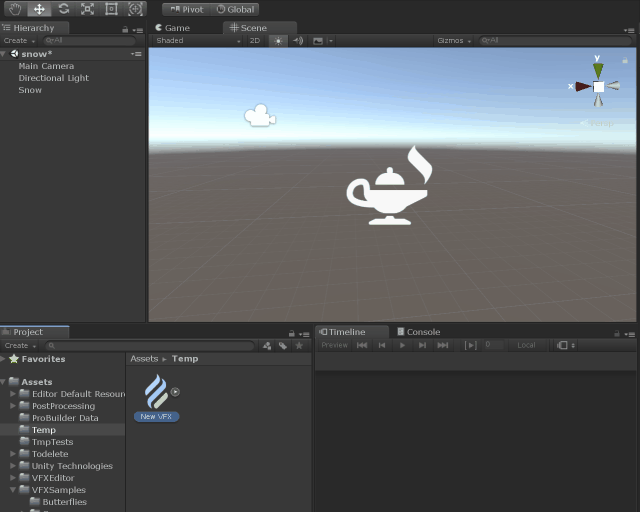Screen dimensions: 640x512
Task: Click the camera gizmo in scene
Action: click(259, 116)
